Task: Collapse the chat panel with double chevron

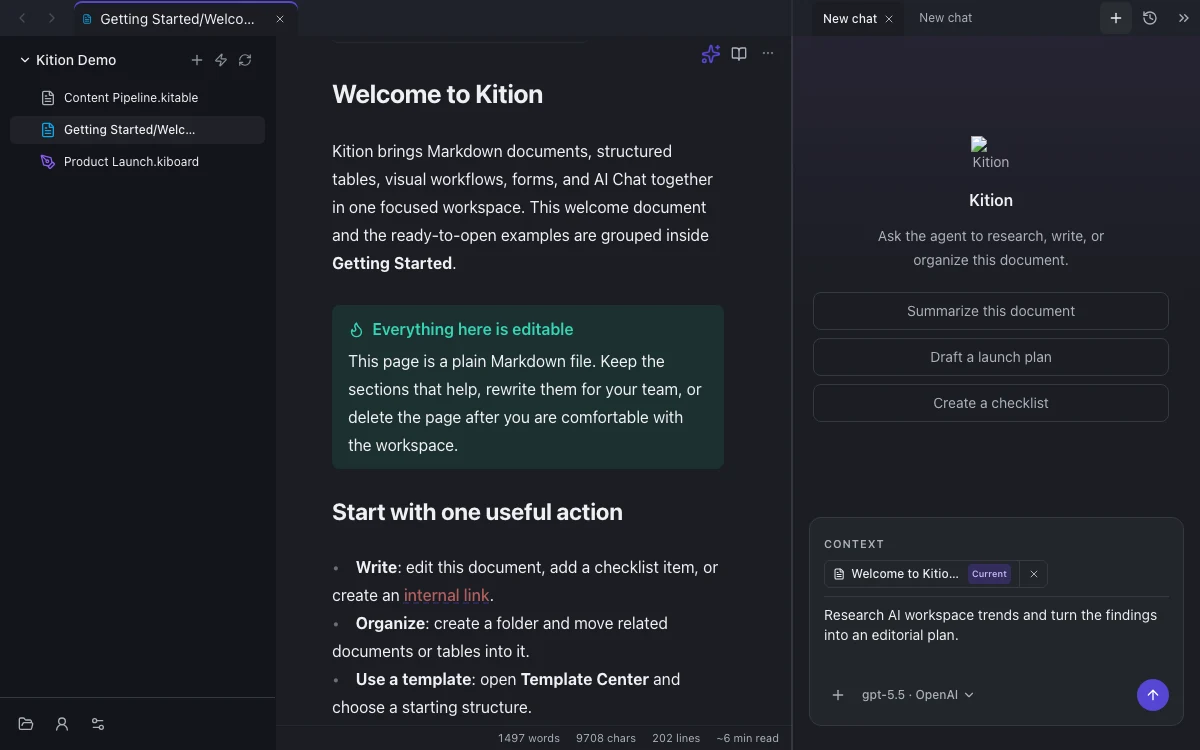Action: pyautogui.click(x=1184, y=18)
